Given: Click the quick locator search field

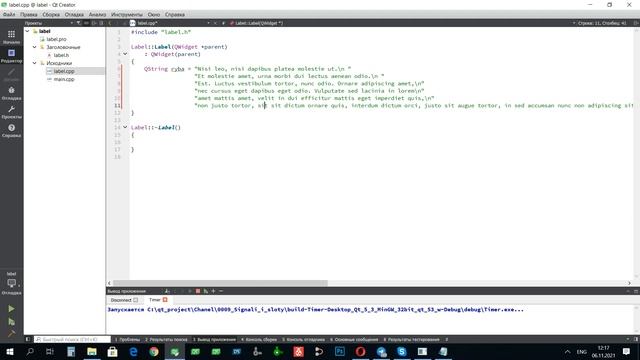Looking at the screenshot, I should 73,339.
